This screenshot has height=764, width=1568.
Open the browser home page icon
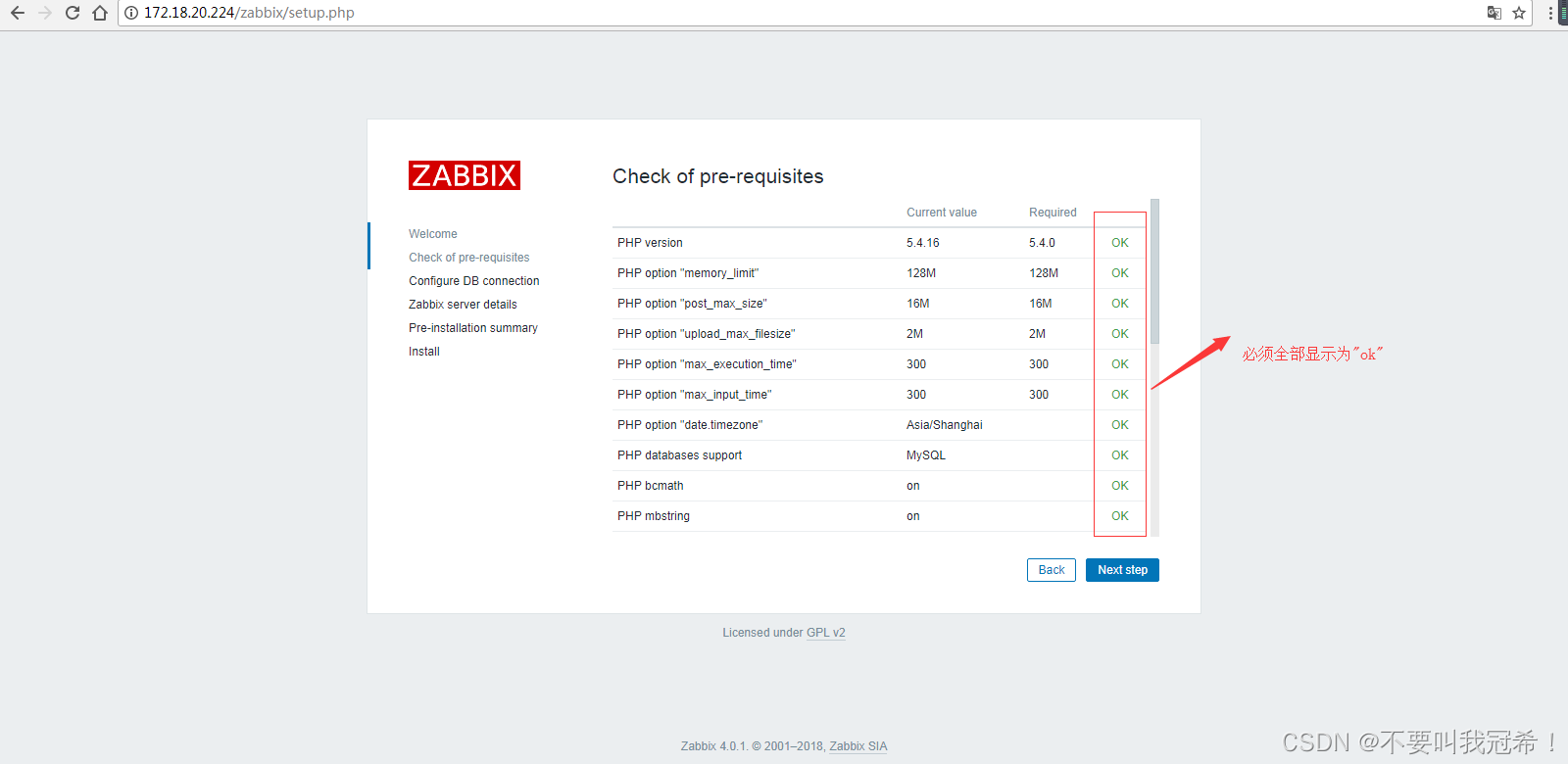click(x=100, y=13)
